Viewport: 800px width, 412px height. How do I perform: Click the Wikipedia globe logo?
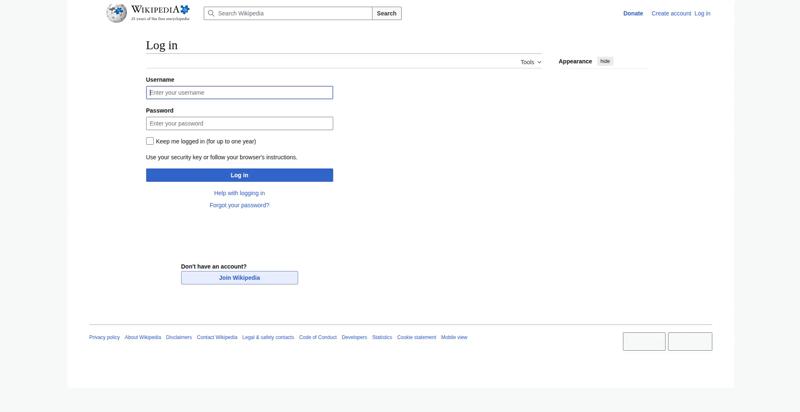point(117,13)
